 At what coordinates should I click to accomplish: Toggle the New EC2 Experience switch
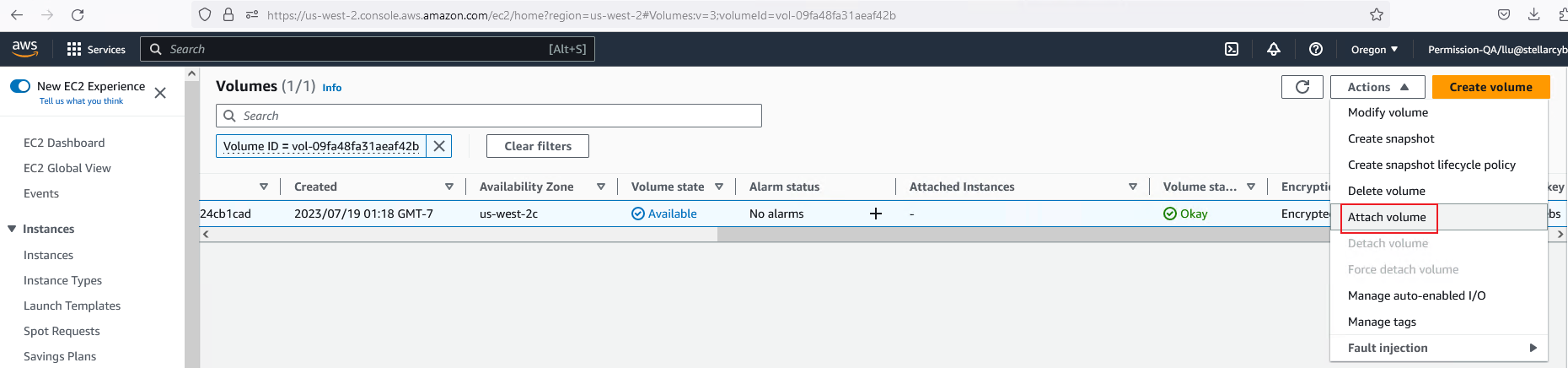[20, 86]
